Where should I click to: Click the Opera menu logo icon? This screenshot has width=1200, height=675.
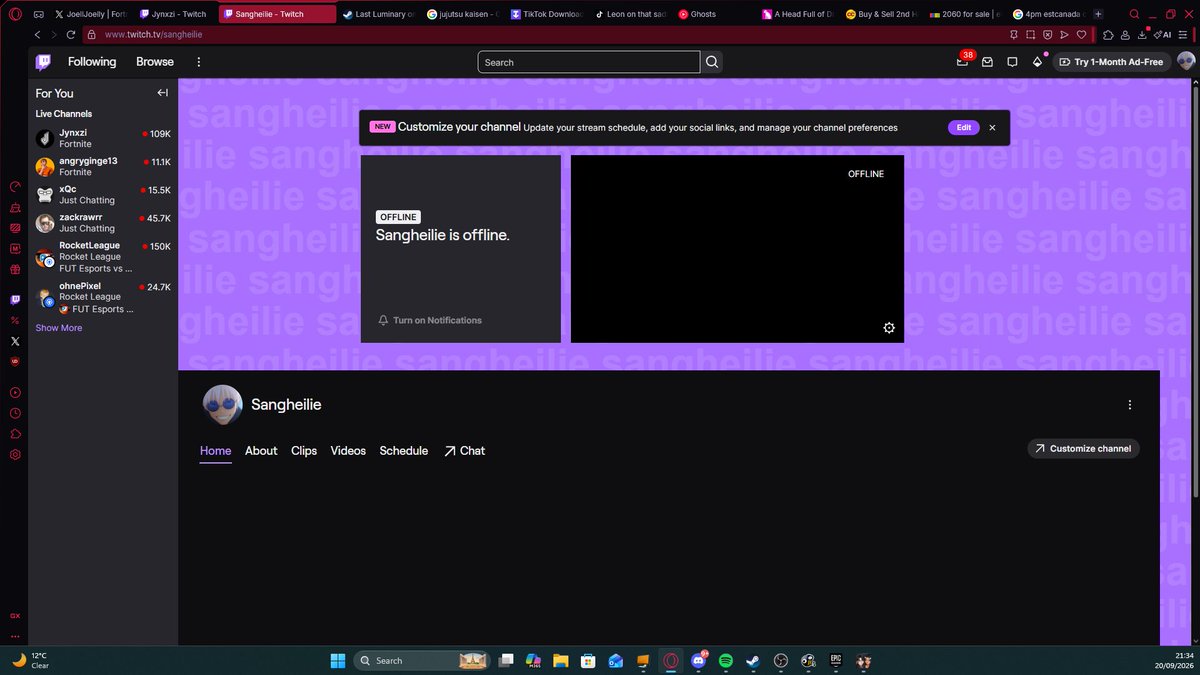[x=15, y=14]
